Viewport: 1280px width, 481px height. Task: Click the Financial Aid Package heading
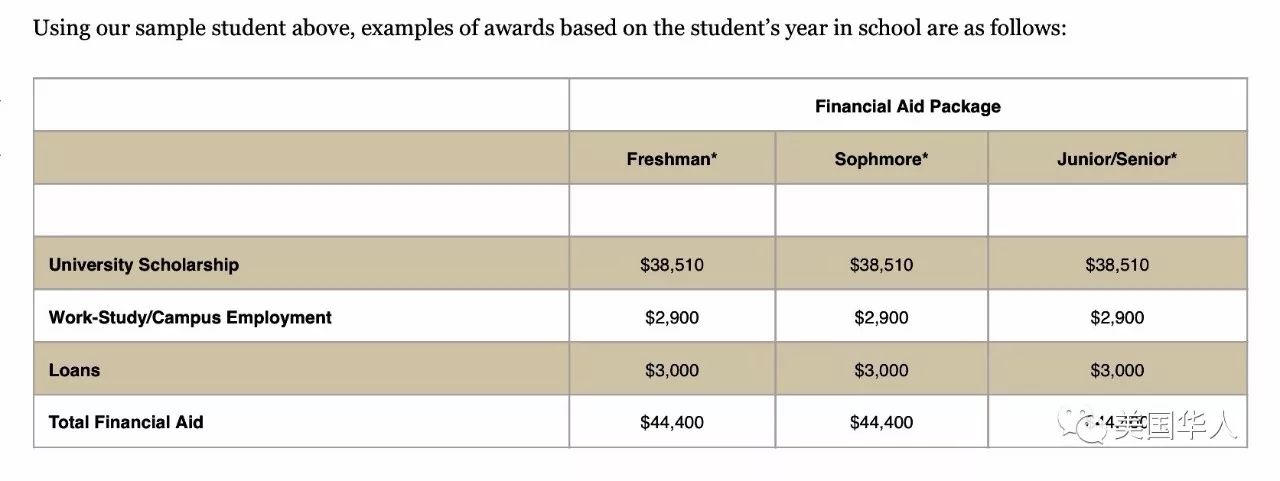pos(908,106)
